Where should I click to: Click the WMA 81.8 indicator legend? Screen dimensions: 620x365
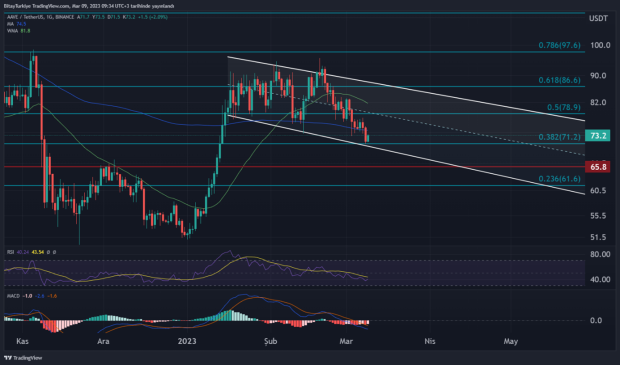(19, 31)
